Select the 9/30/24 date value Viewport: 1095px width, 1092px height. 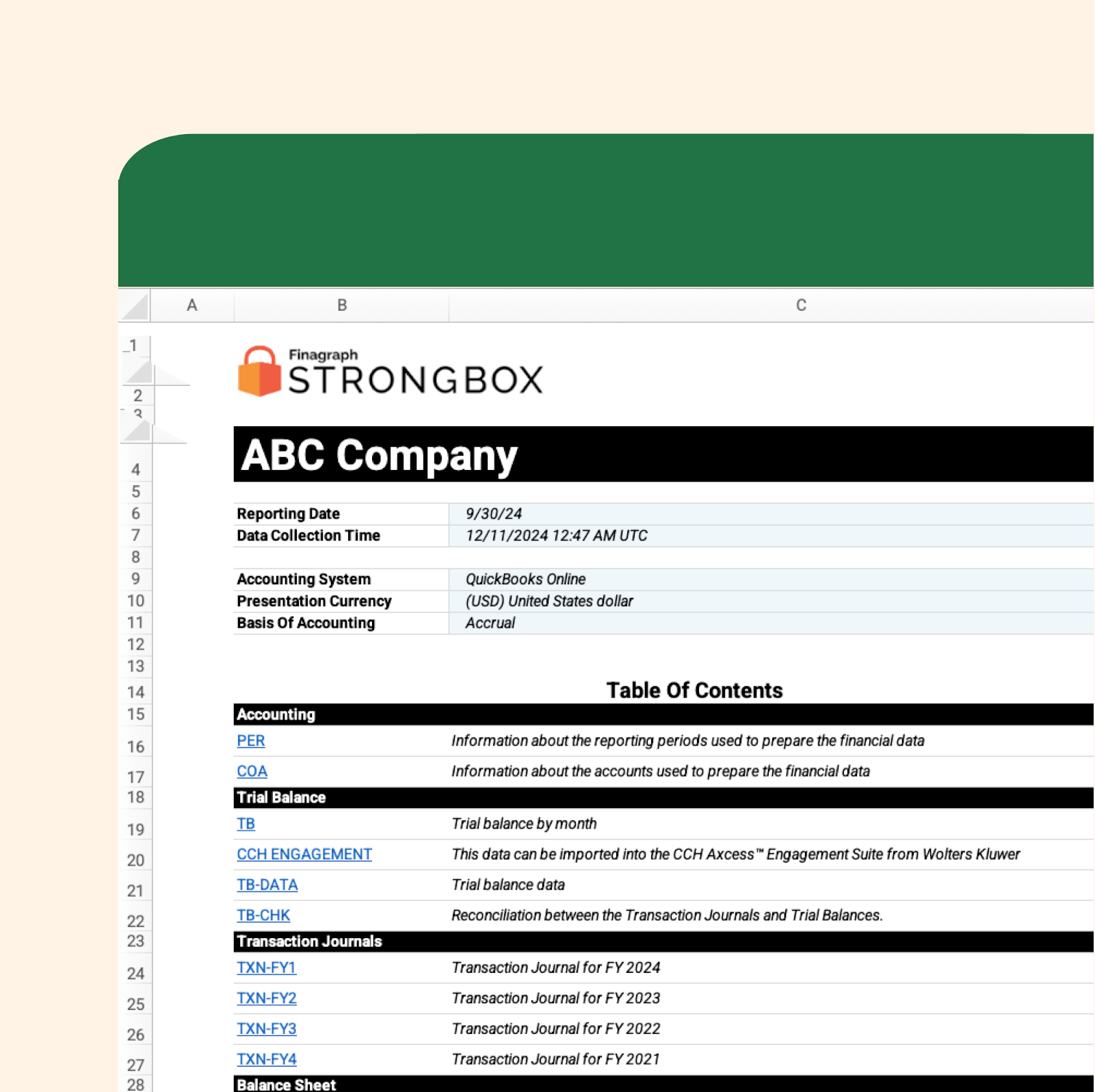pyautogui.click(x=771, y=514)
